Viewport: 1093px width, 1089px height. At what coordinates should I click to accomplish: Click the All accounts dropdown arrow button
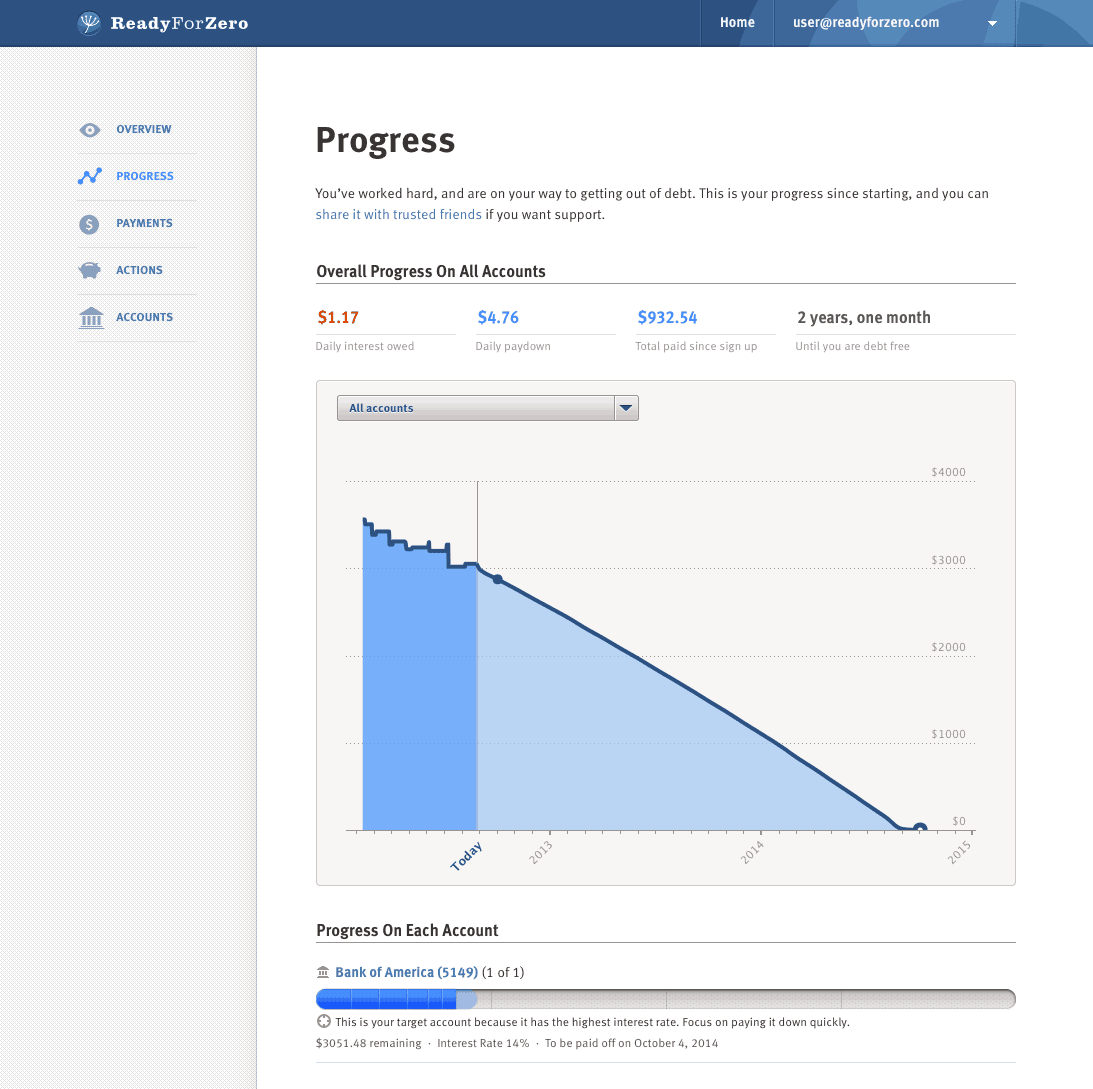627,408
